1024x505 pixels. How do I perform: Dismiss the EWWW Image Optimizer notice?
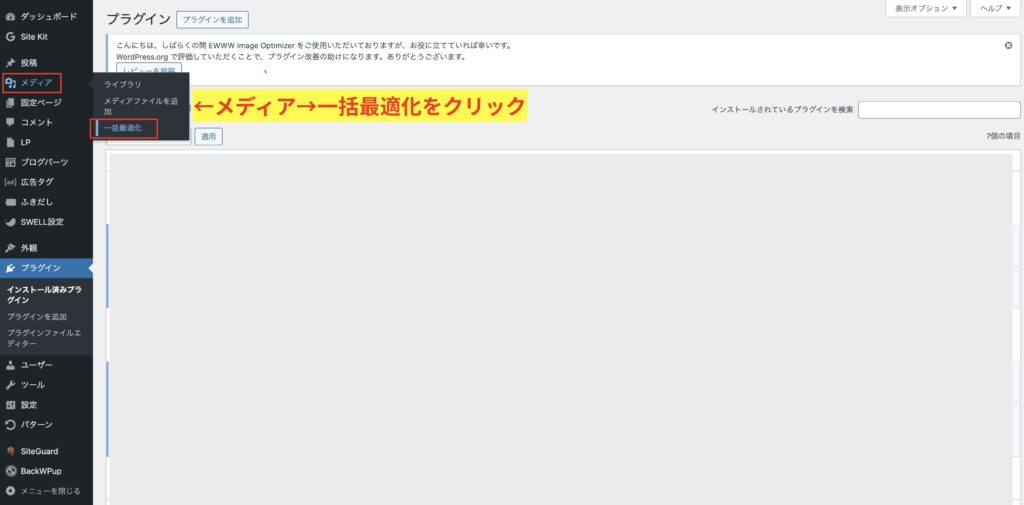point(1008,45)
